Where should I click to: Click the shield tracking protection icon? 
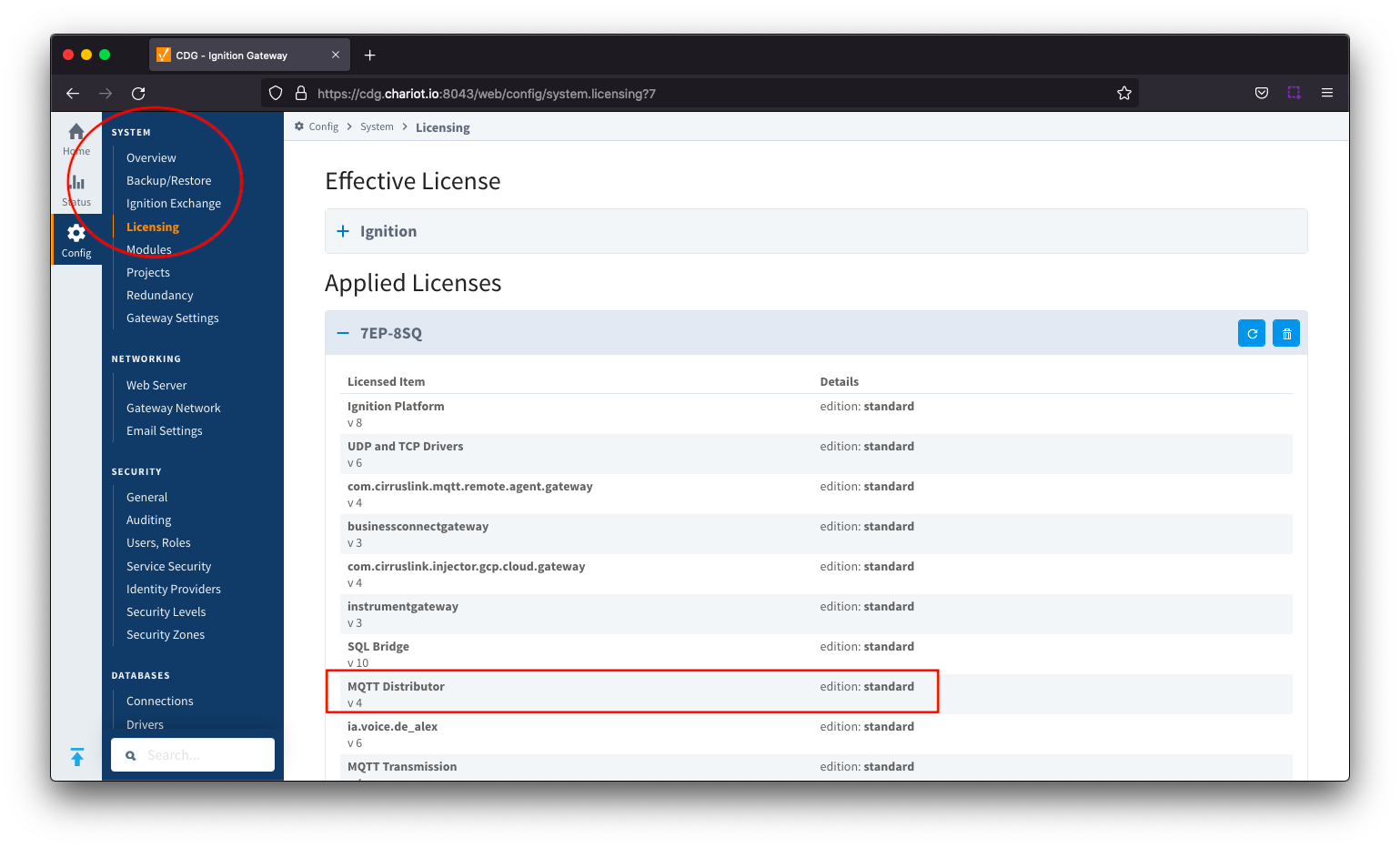pos(276,93)
